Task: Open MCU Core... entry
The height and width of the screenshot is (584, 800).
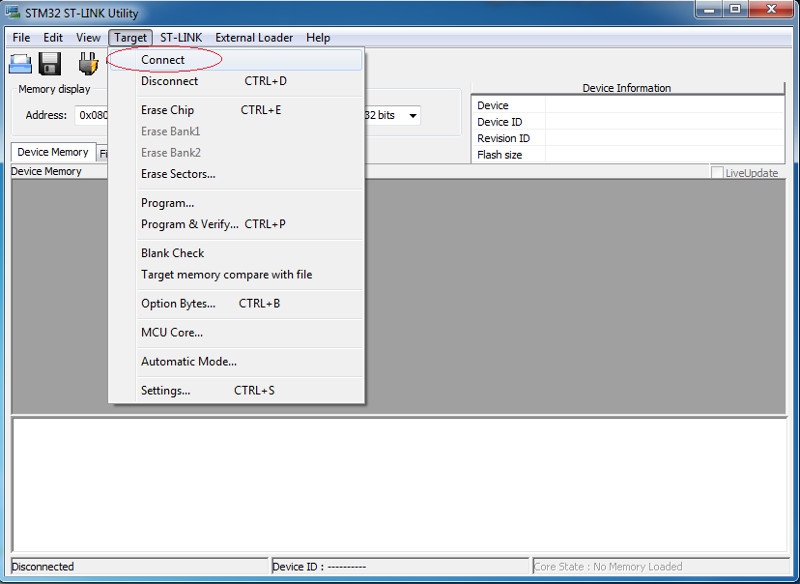Action: pyautogui.click(x=236, y=333)
